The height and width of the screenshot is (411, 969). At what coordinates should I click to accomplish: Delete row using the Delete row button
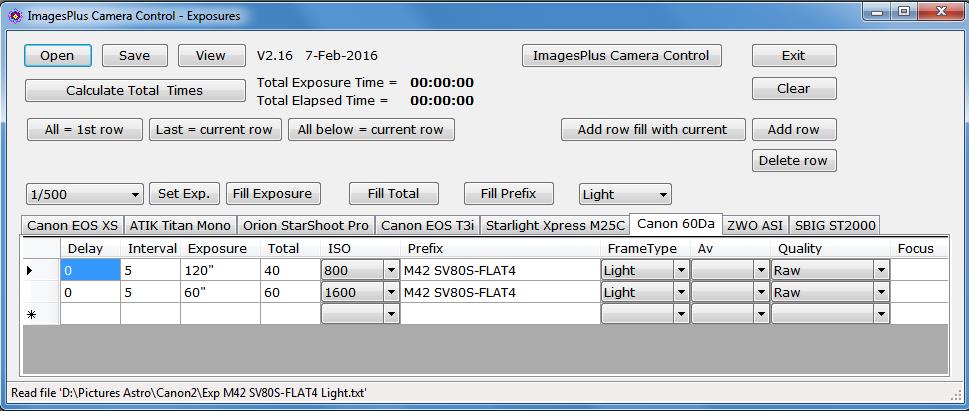click(x=793, y=161)
